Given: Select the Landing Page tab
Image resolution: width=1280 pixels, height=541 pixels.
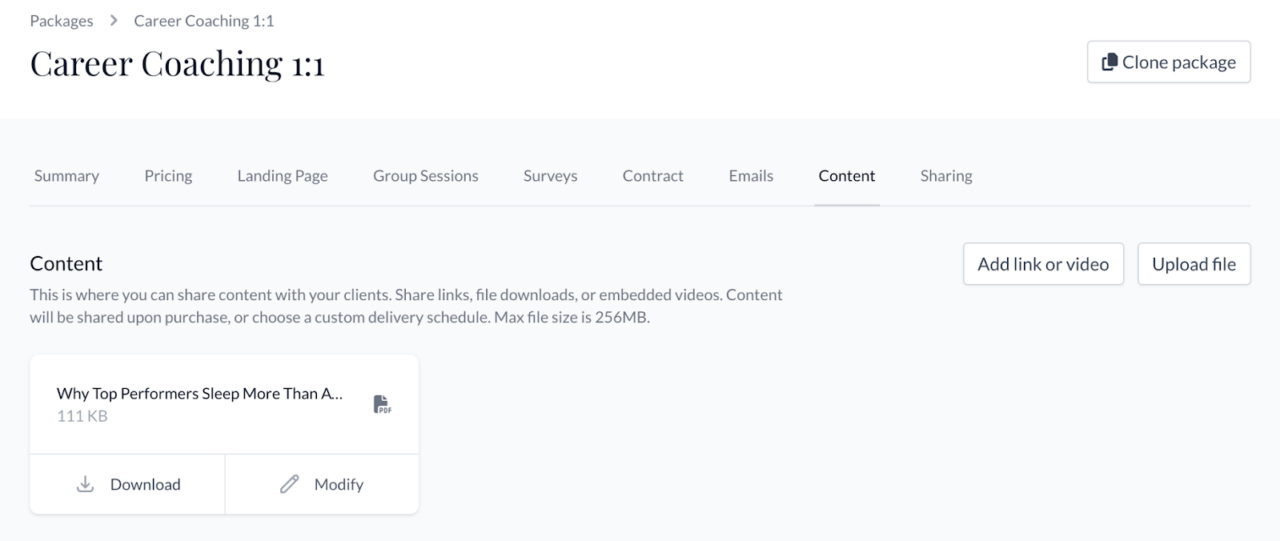Looking at the screenshot, I should [x=282, y=176].
